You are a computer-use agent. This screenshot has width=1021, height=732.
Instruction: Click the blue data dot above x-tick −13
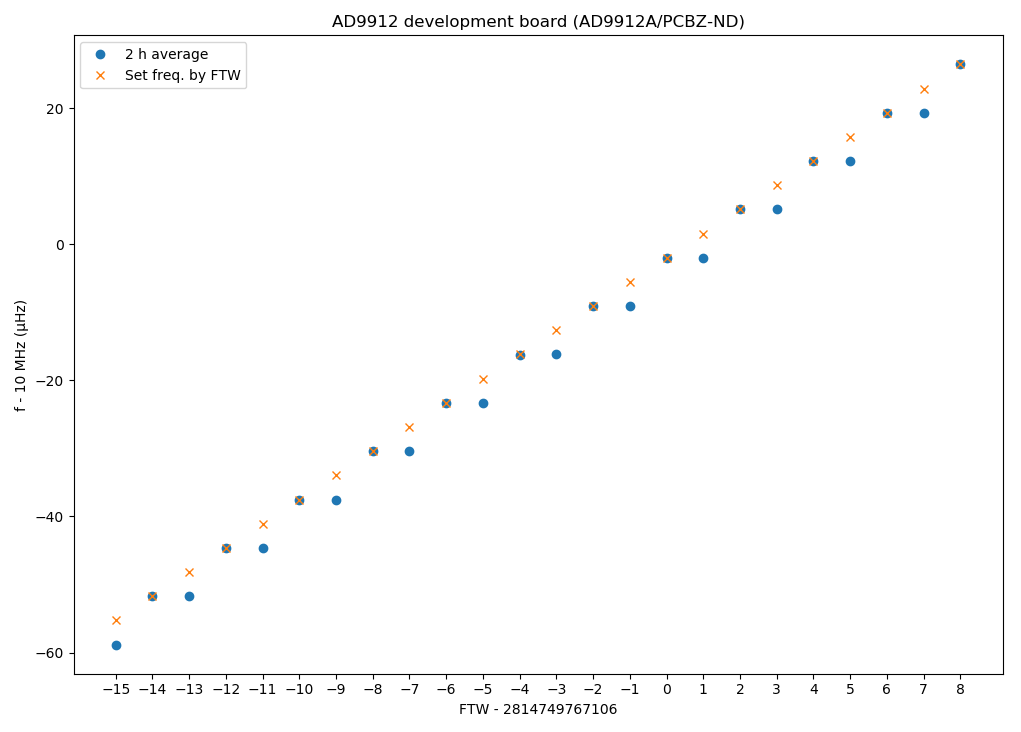tap(189, 597)
